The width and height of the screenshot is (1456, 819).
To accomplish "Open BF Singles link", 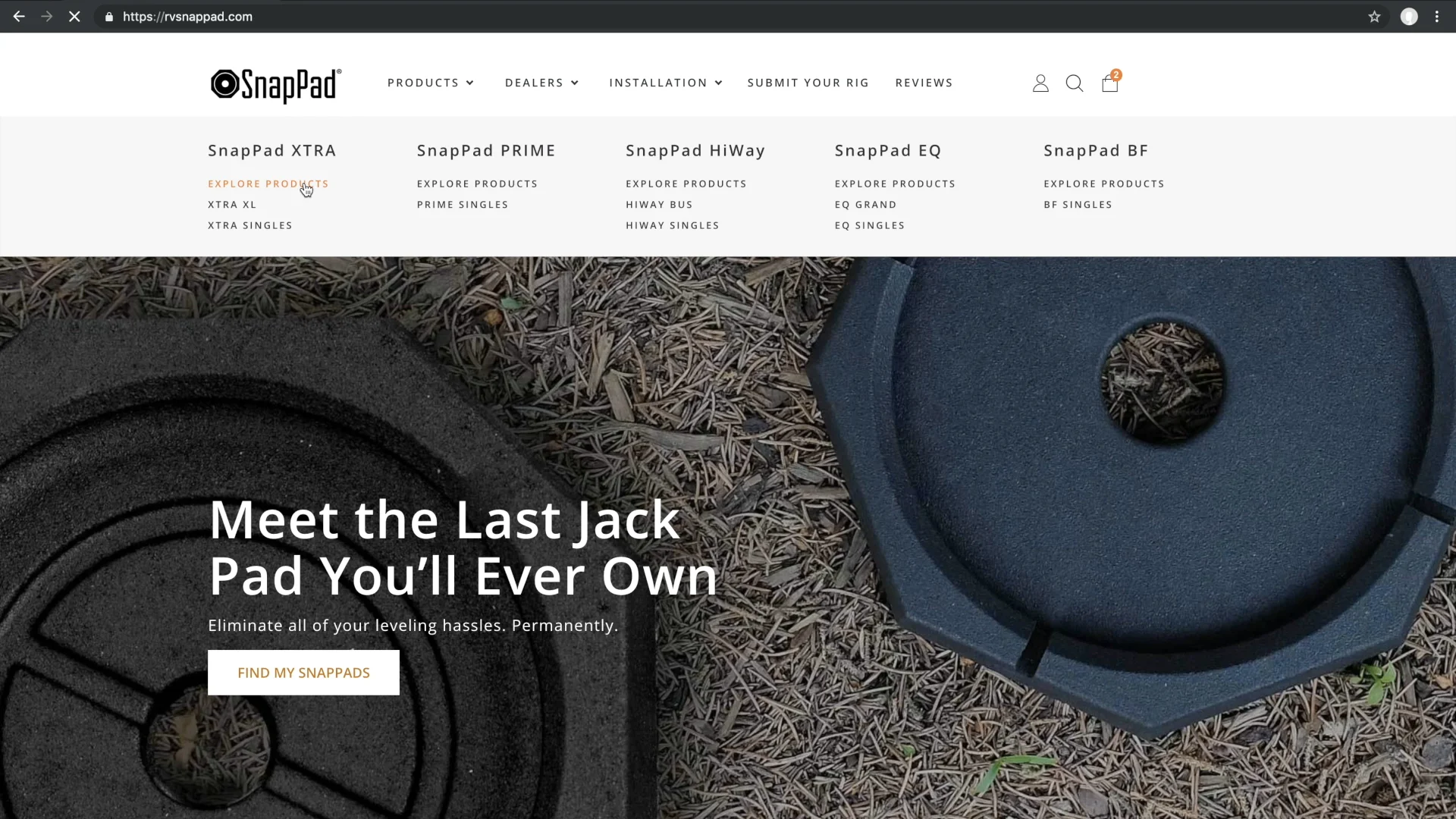I will 1078,205.
